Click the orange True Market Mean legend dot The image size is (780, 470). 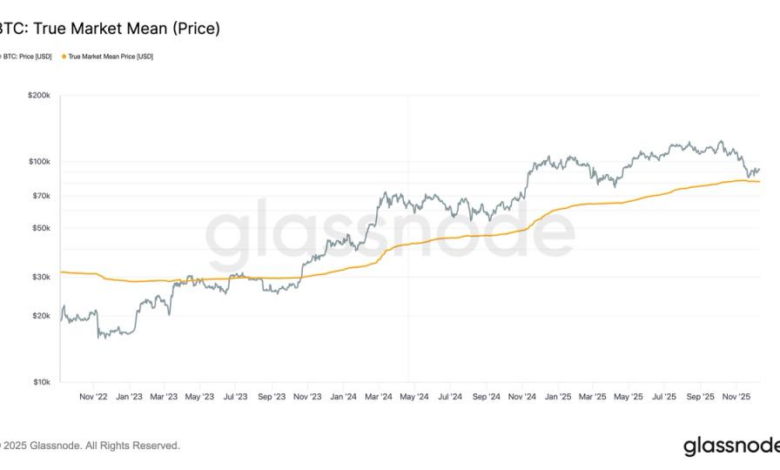click(x=64, y=56)
